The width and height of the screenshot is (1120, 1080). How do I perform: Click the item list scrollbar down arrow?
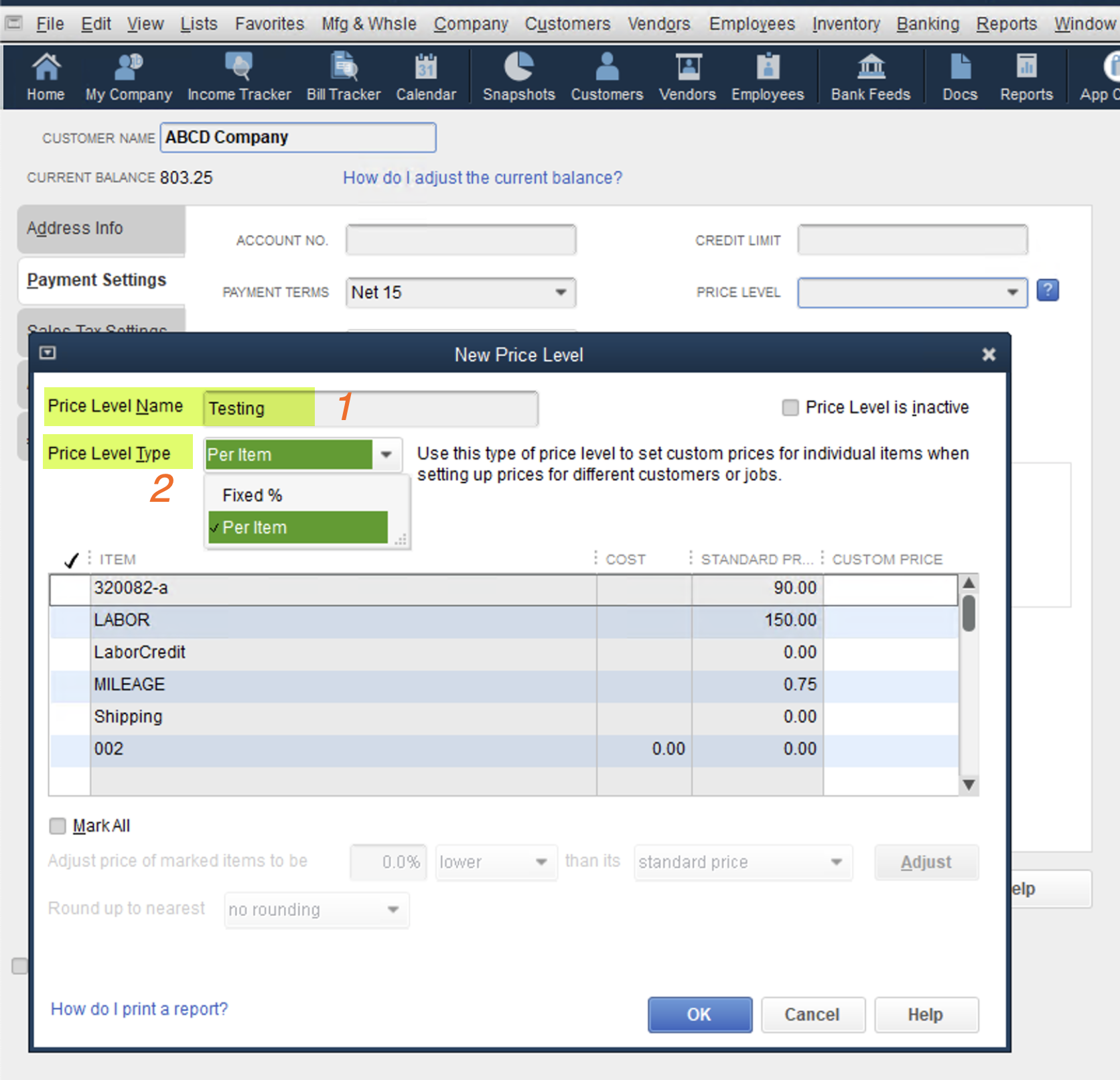969,785
